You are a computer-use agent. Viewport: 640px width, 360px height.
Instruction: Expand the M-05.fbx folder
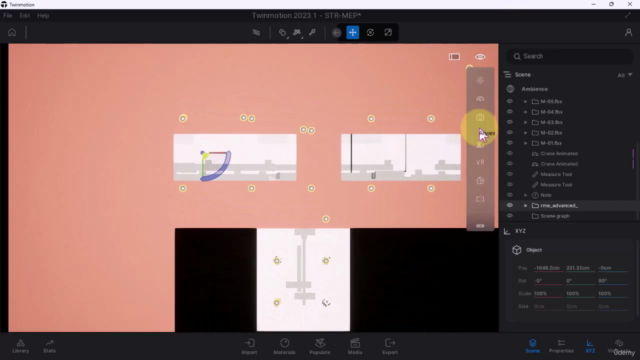coord(526,101)
